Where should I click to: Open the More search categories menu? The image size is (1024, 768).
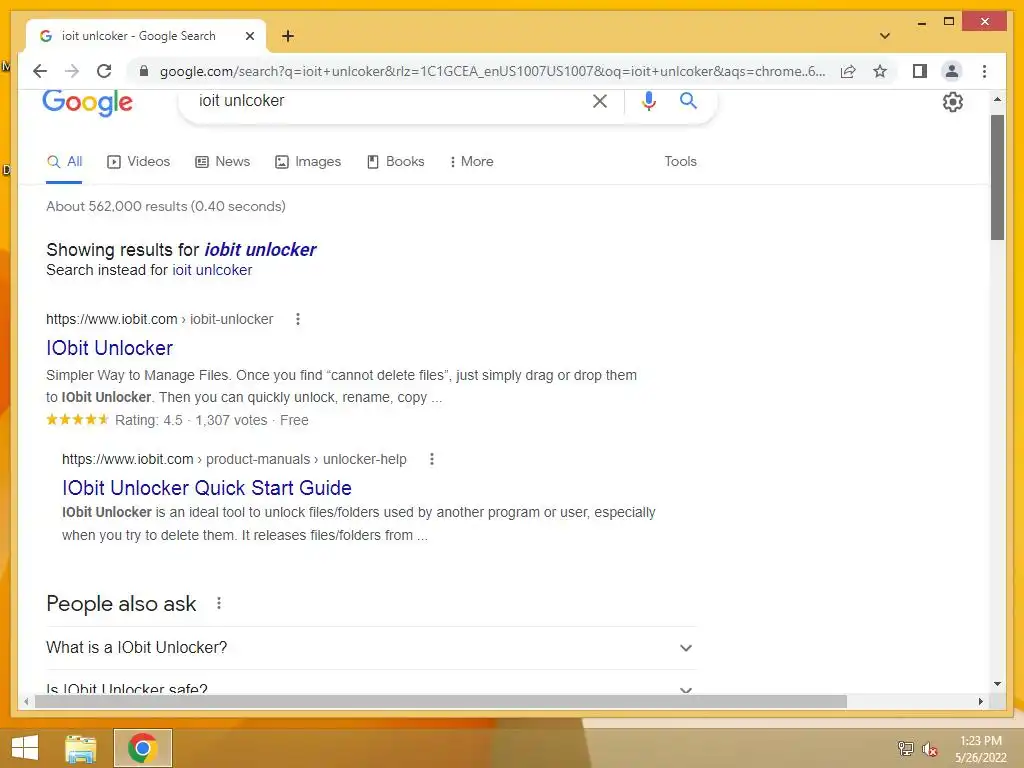point(472,161)
